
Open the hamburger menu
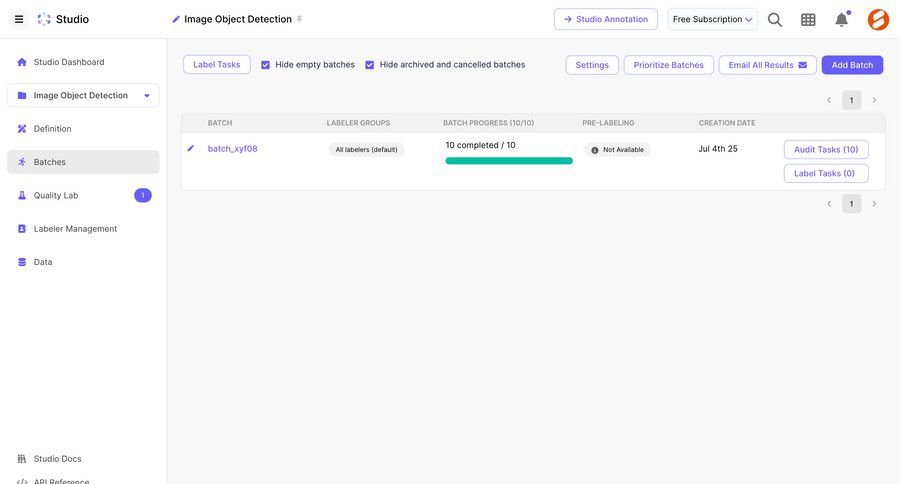click(19, 19)
